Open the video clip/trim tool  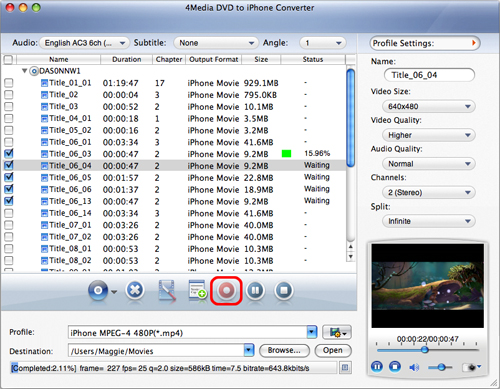[167, 290]
